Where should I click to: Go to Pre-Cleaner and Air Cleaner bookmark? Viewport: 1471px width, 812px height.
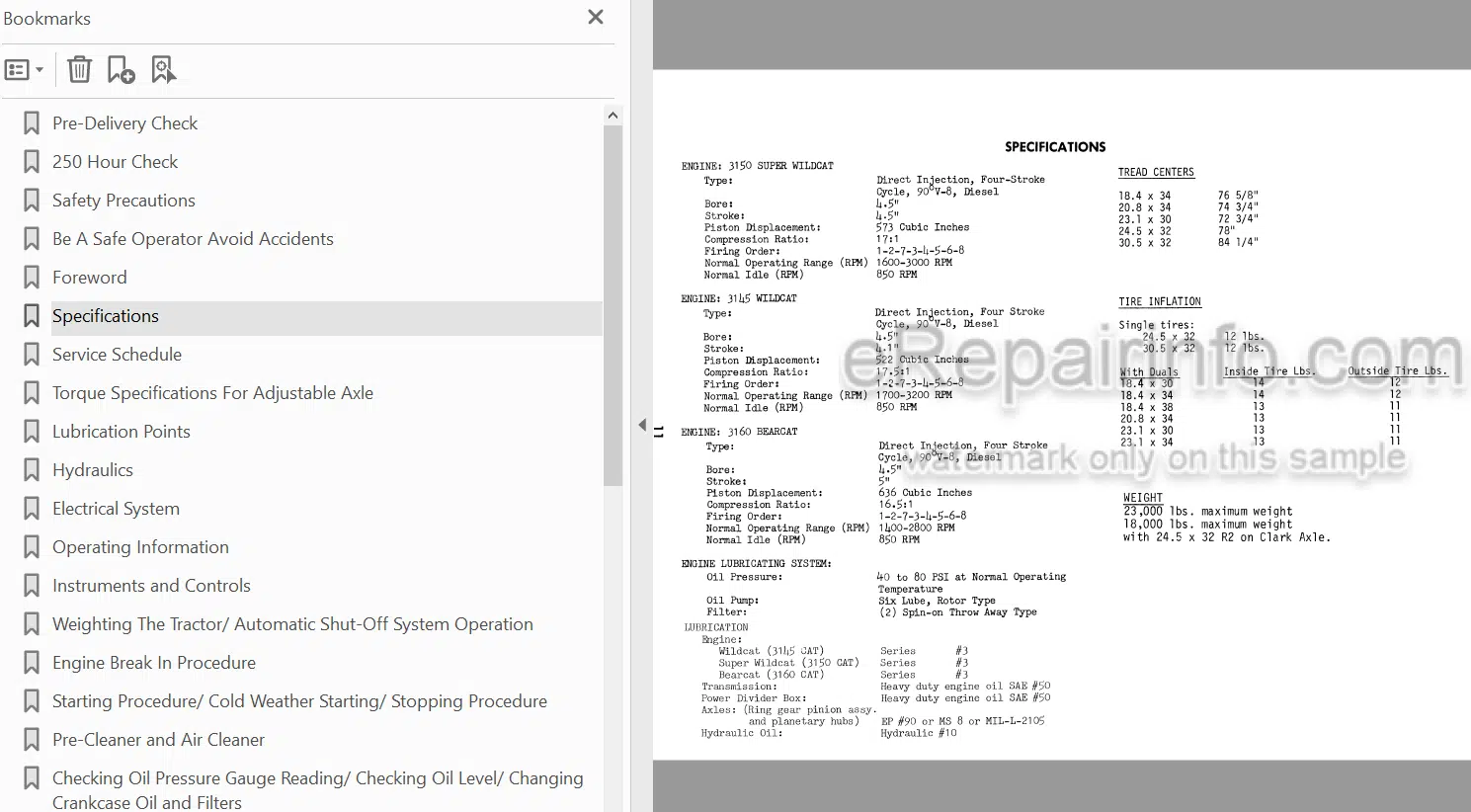(x=158, y=740)
